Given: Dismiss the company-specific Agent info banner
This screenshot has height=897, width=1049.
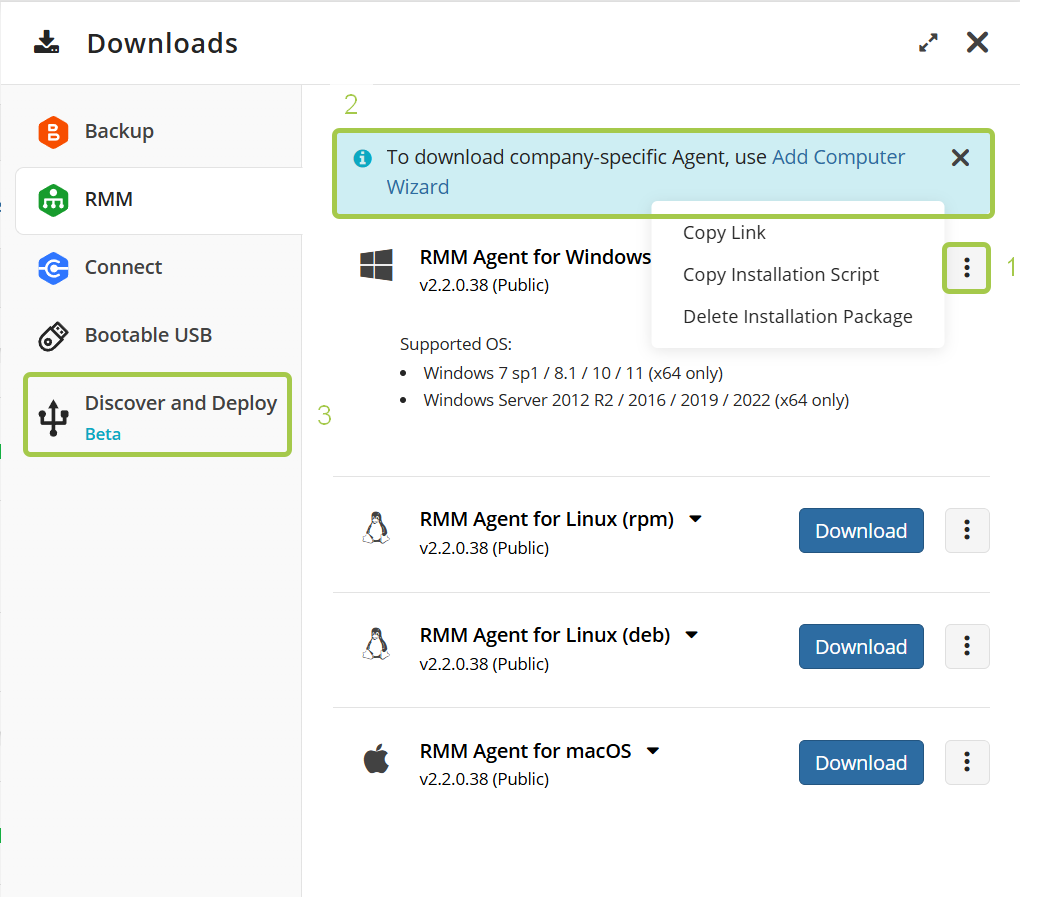Looking at the screenshot, I should pos(960,158).
